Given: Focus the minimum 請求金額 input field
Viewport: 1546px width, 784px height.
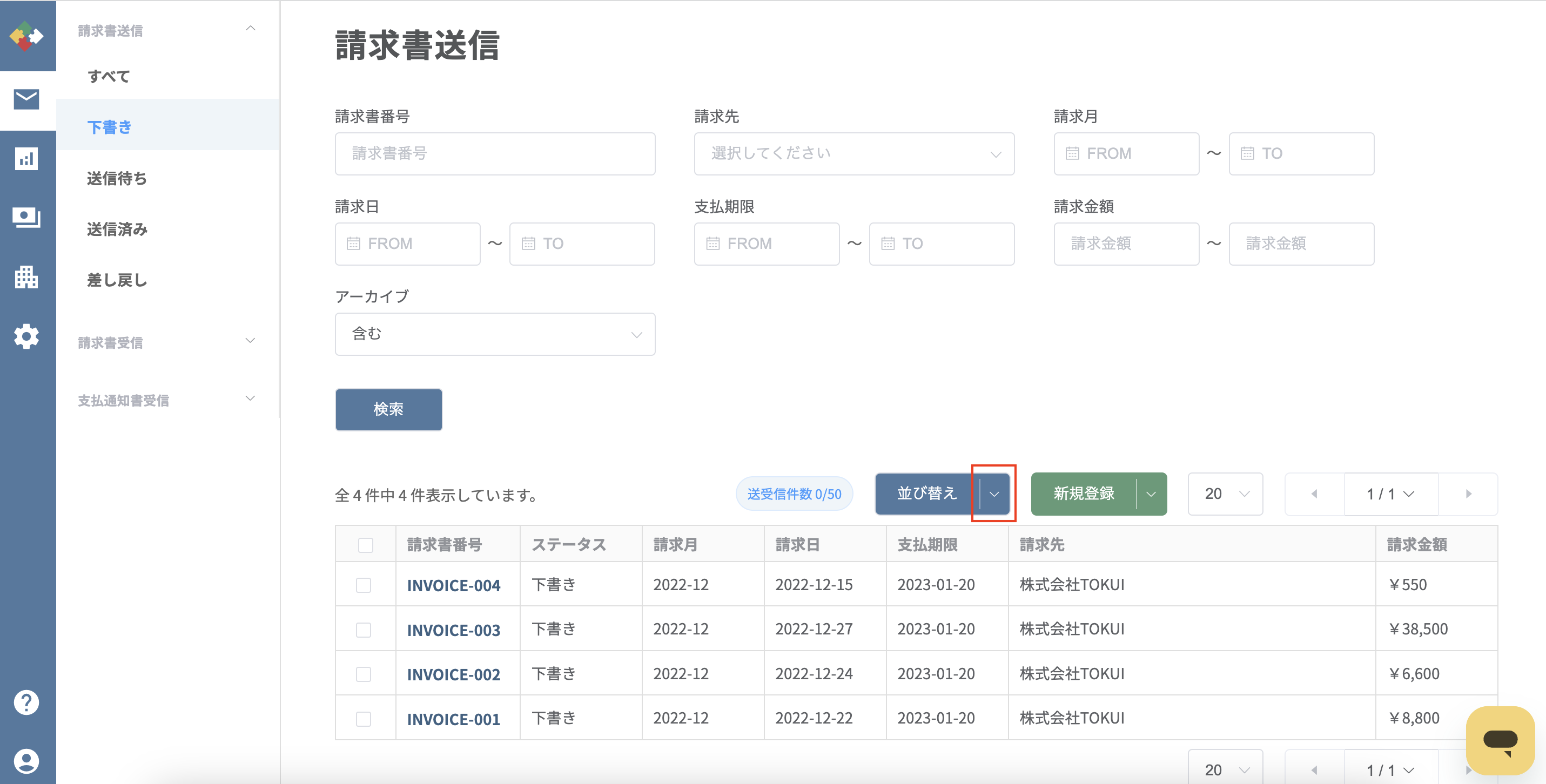Looking at the screenshot, I should (1126, 244).
